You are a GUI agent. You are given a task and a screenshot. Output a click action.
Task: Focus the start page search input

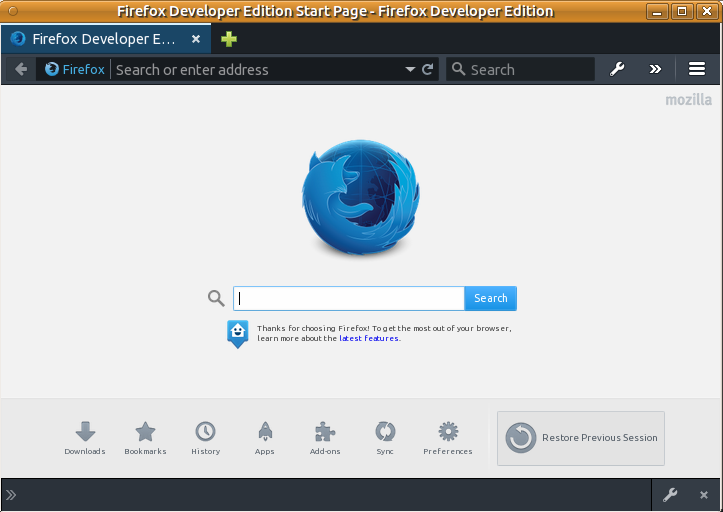click(349, 298)
